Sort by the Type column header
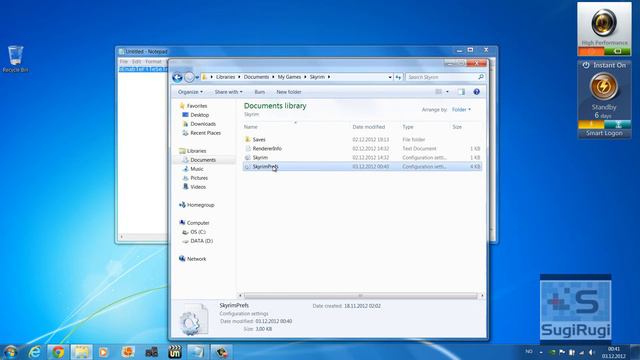 pyautogui.click(x=408, y=127)
